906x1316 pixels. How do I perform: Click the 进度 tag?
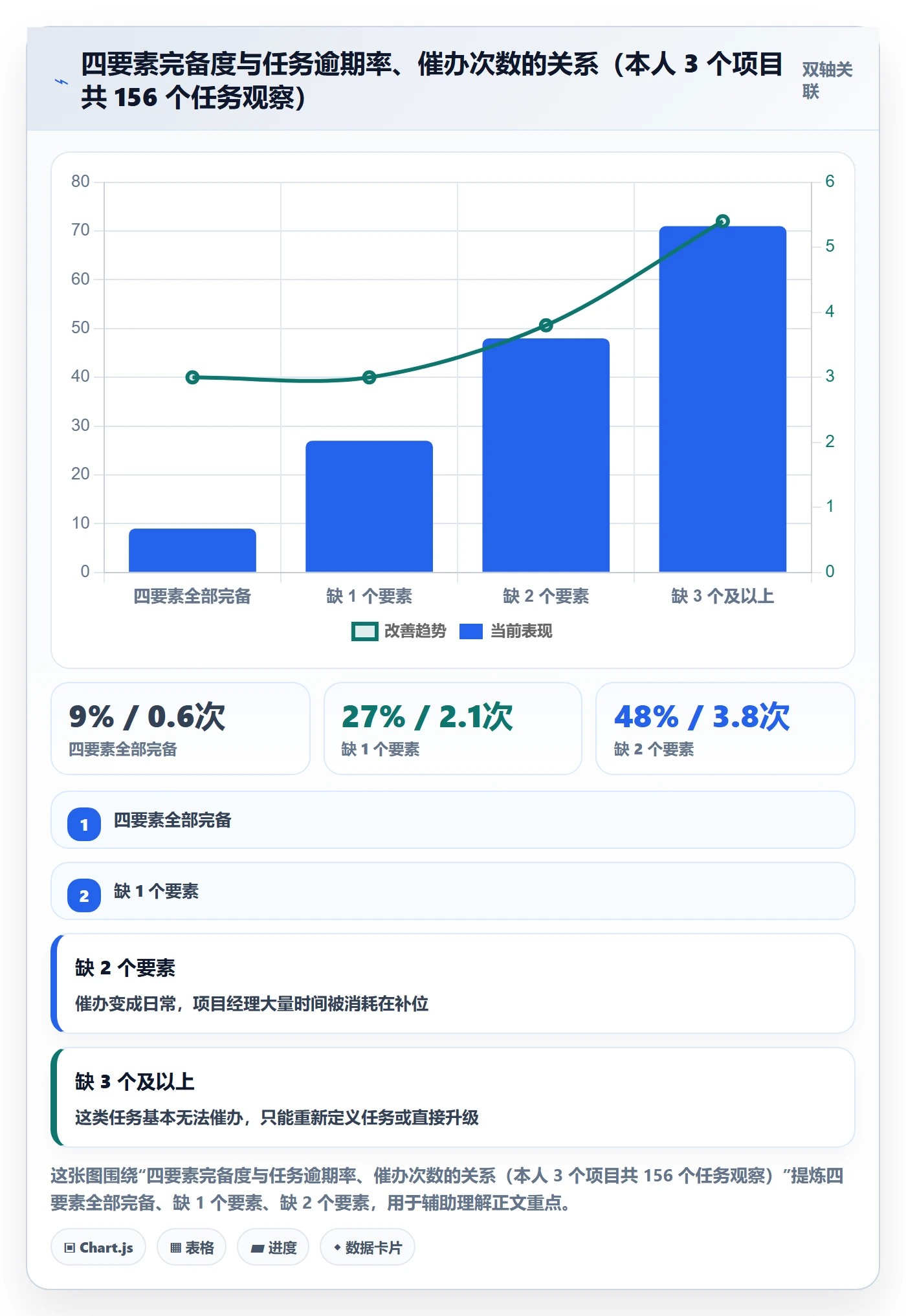click(273, 1247)
